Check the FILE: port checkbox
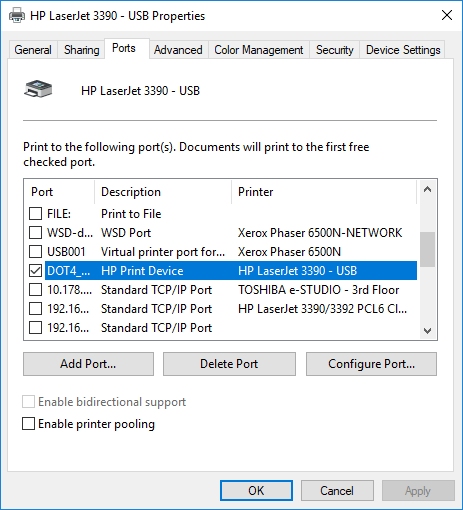463x510 pixels. (35, 214)
